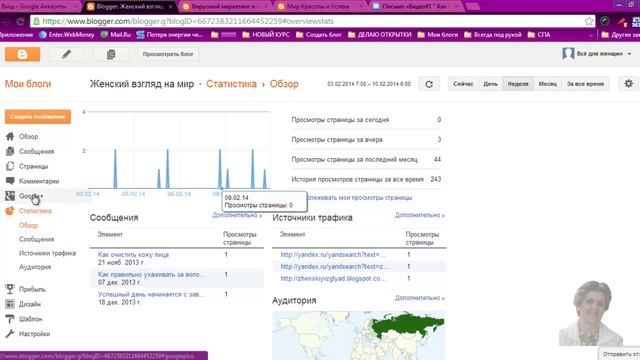640x360 pixels.
Task: Click the audience world map
Action: point(358,335)
